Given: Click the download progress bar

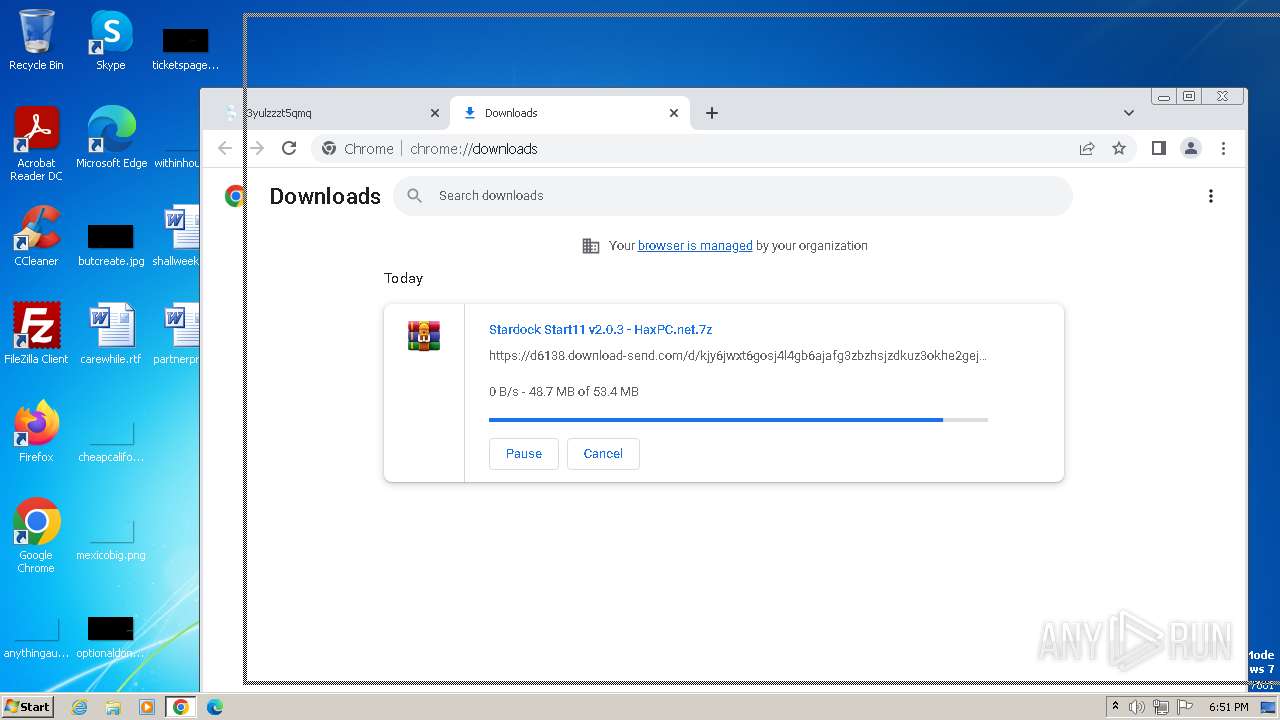Looking at the screenshot, I should click(738, 420).
